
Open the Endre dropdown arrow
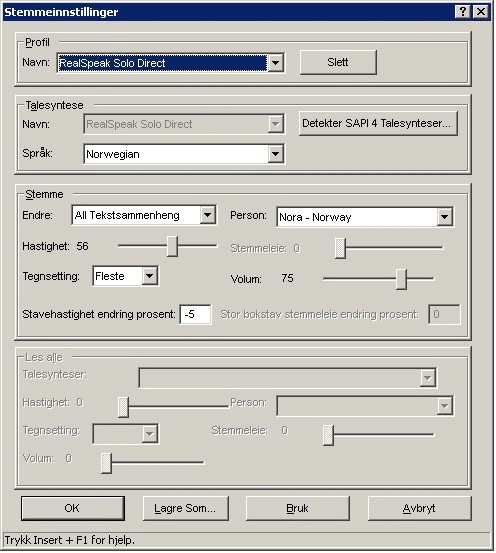(207, 215)
